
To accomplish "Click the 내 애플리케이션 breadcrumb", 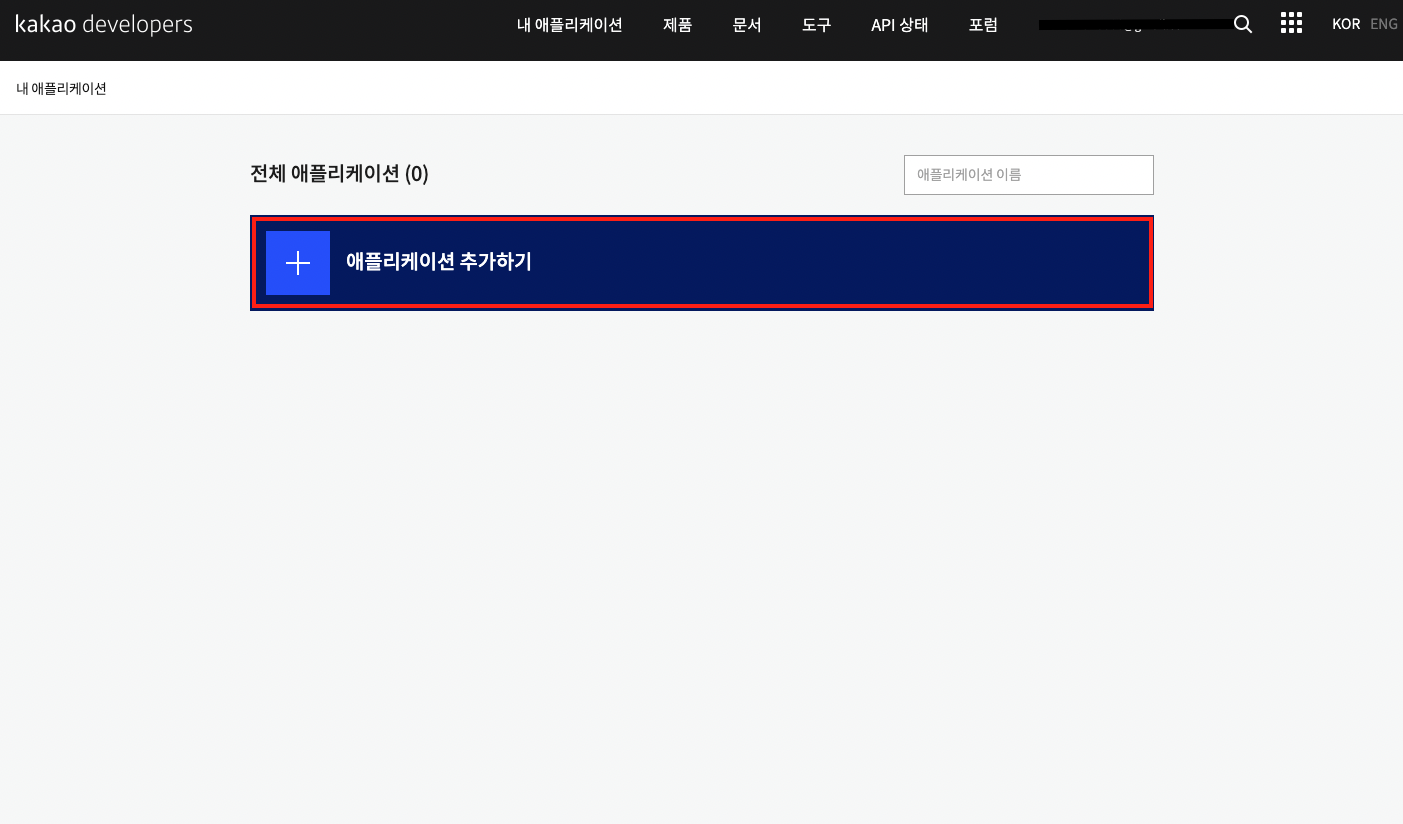I will [61, 89].
